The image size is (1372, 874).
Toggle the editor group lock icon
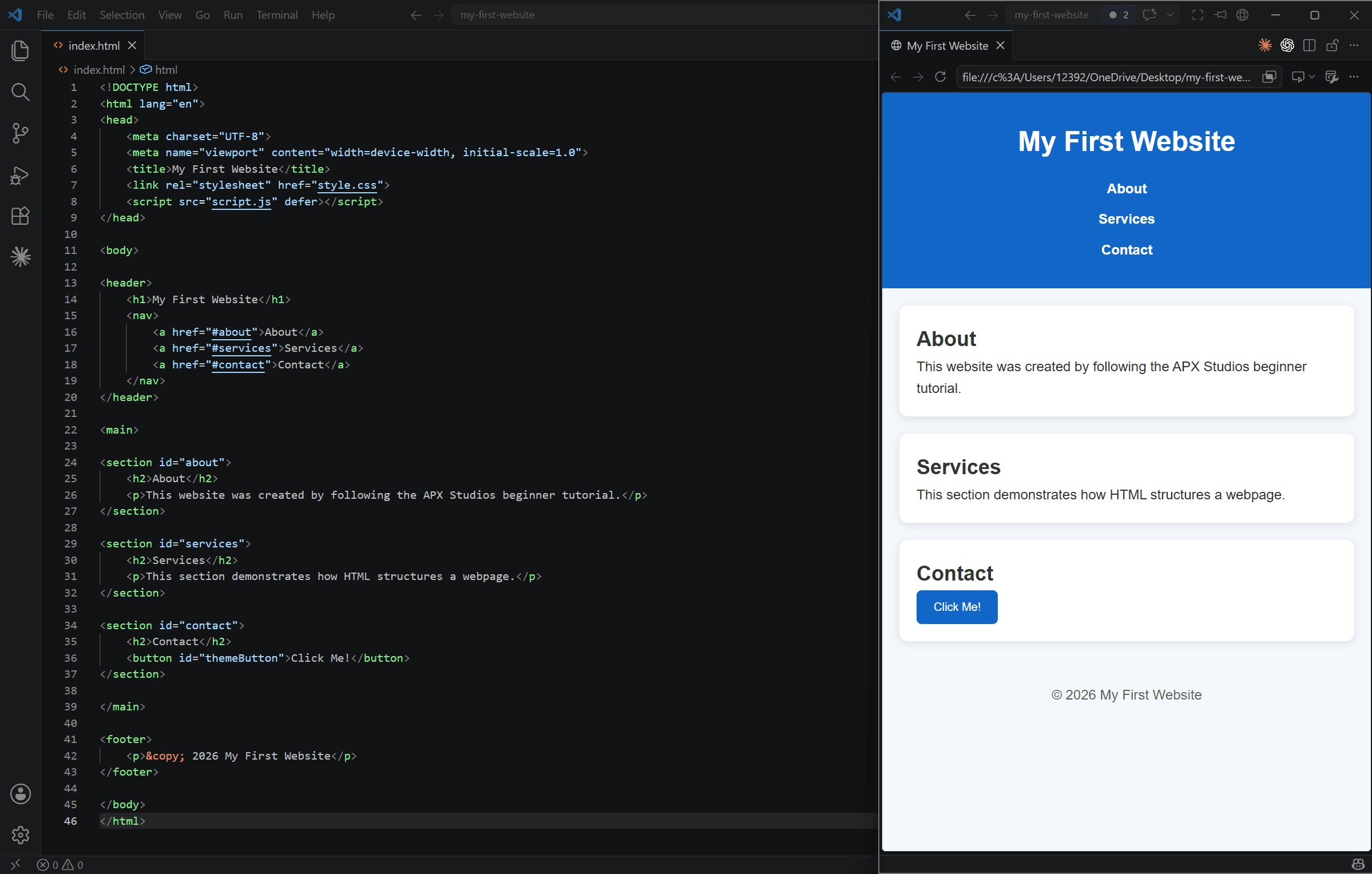[x=1332, y=45]
